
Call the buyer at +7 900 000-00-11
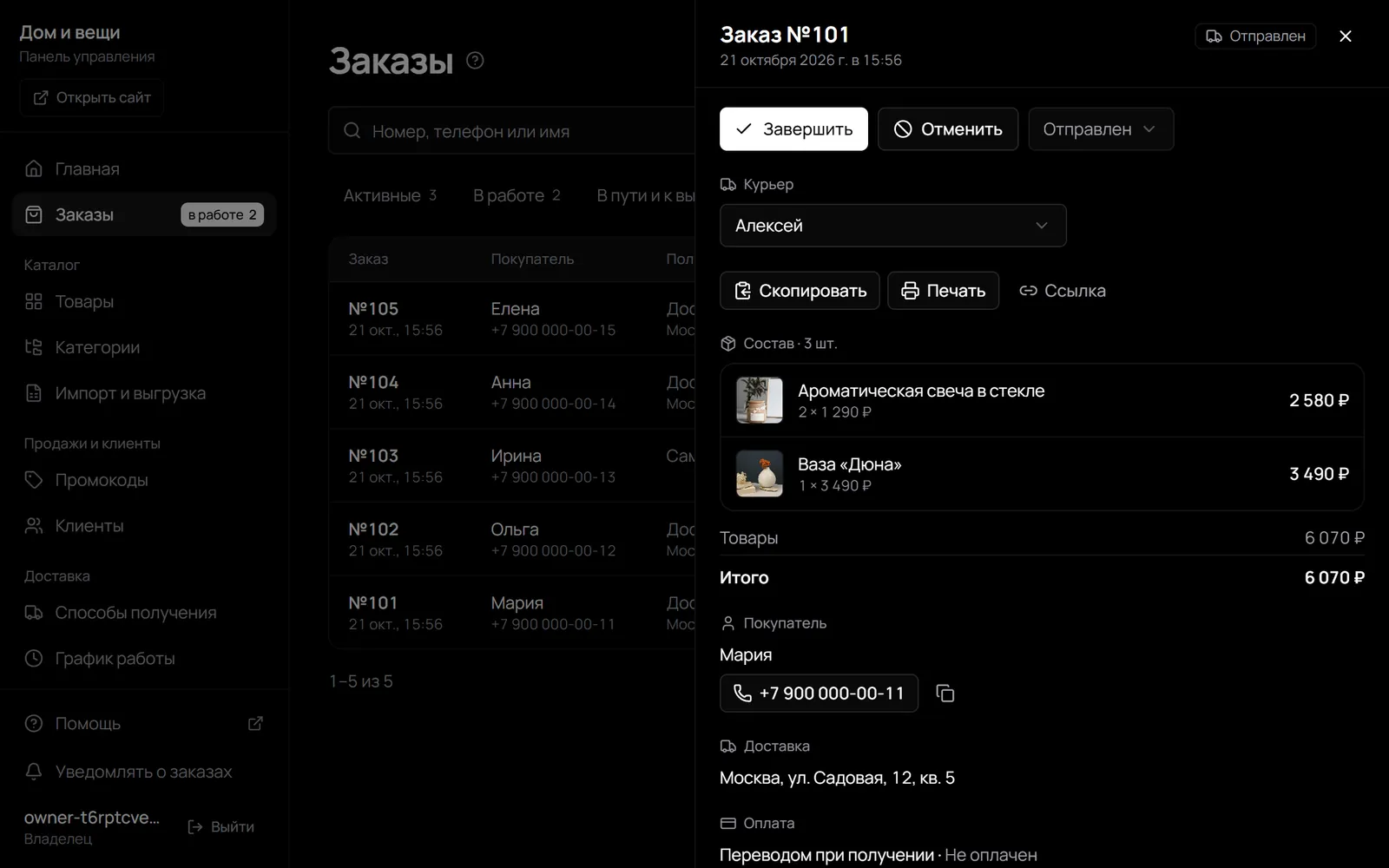[x=819, y=694]
